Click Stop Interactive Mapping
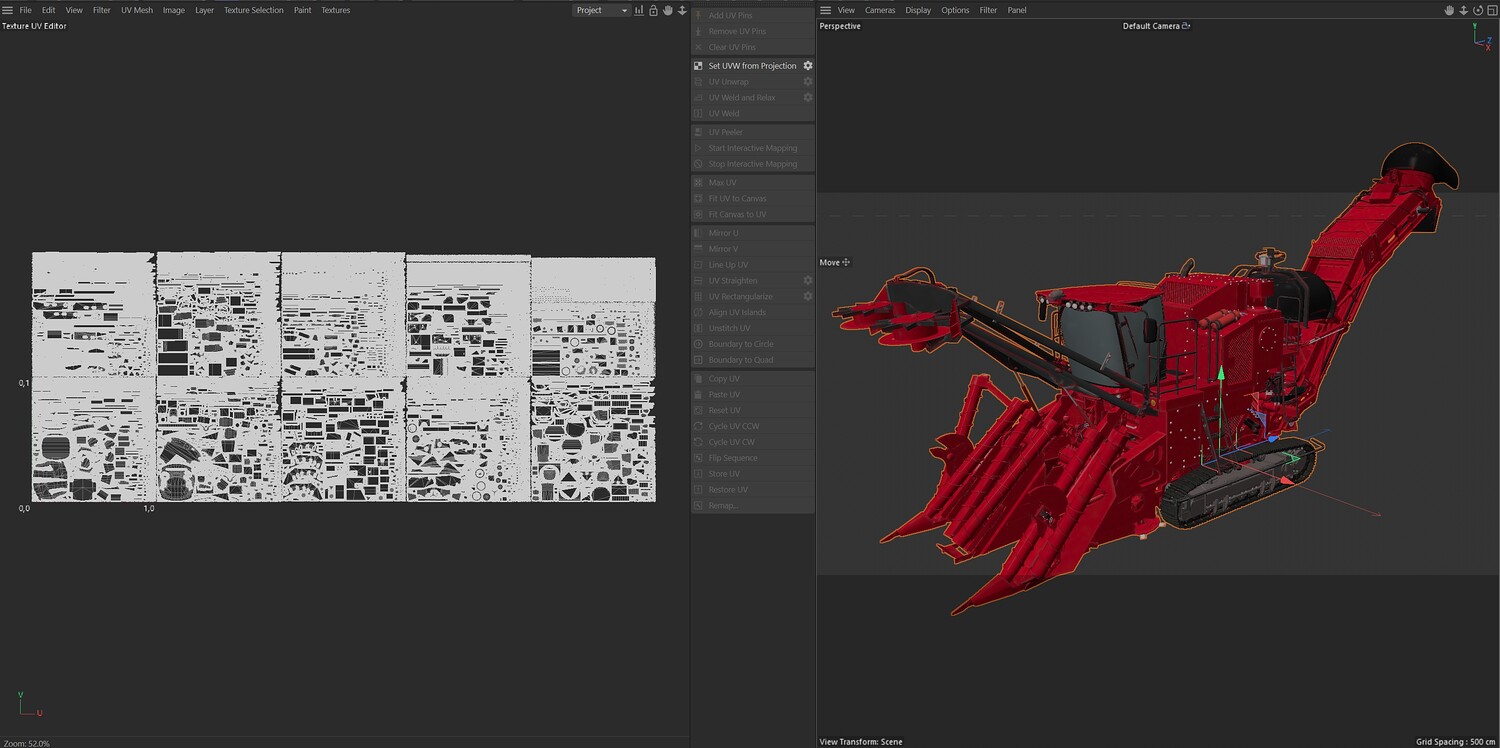This screenshot has height=748, width=1500. (752, 164)
